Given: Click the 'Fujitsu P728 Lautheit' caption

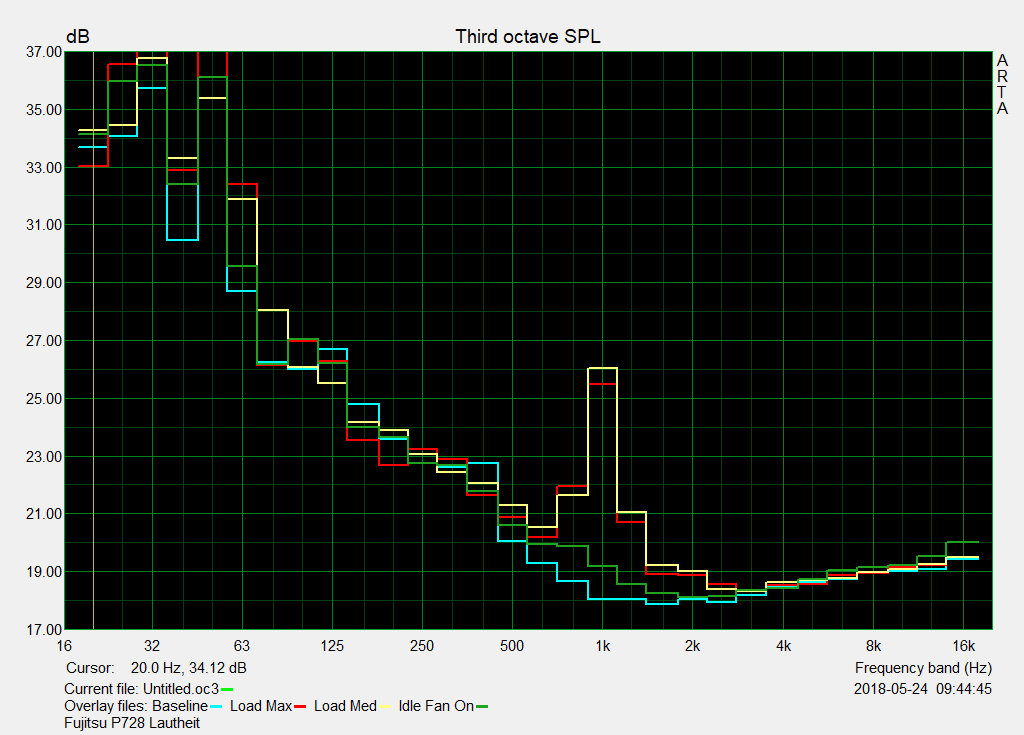Looking at the screenshot, I should click(x=132, y=723).
